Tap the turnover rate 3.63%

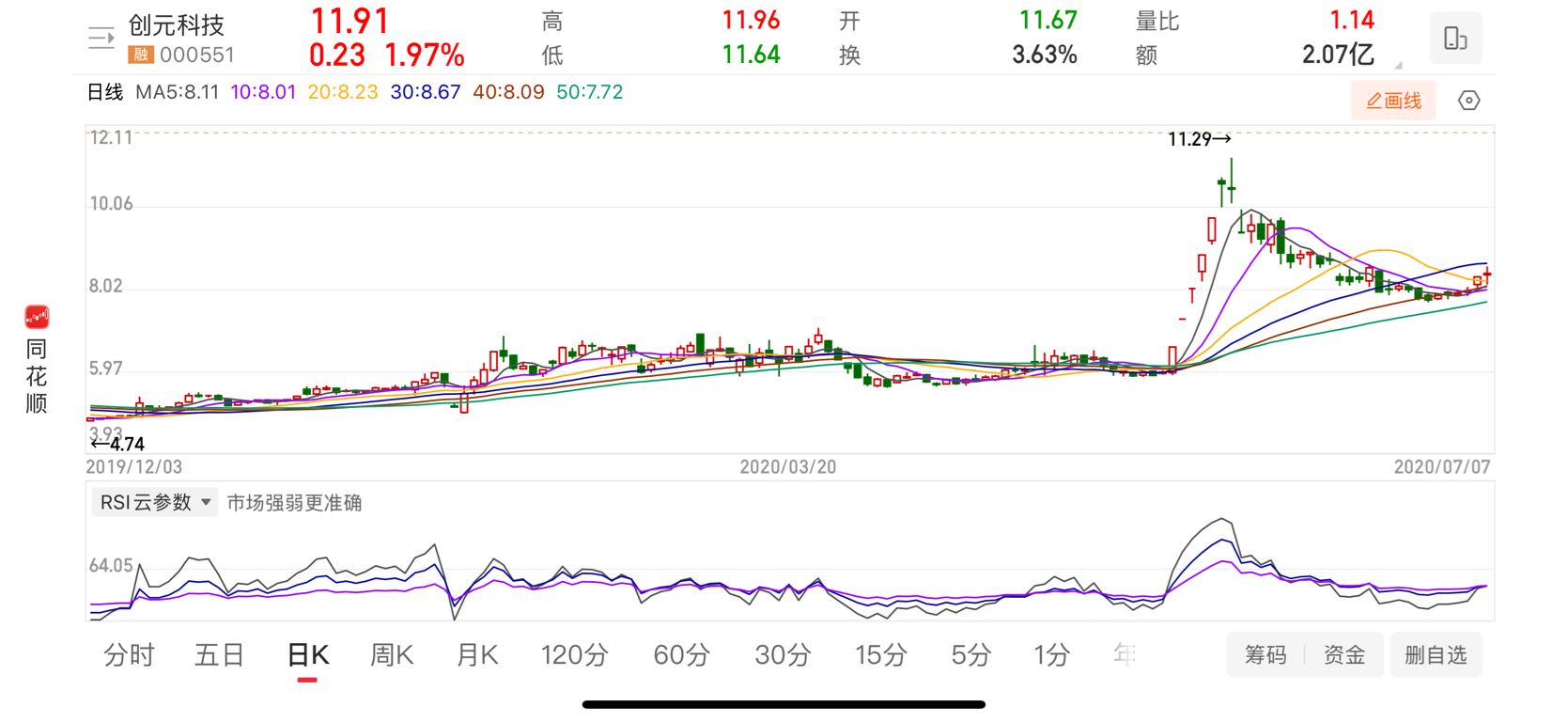tap(1045, 55)
